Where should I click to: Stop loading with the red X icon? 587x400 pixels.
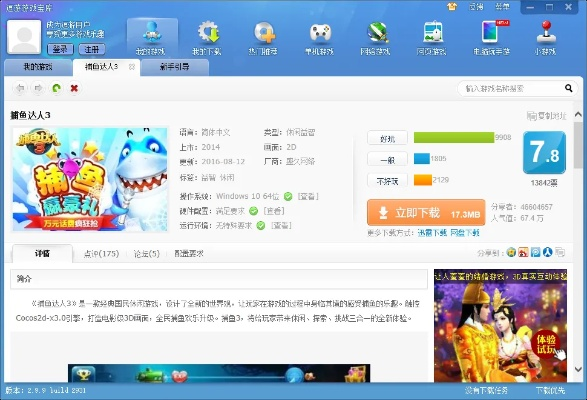tap(74, 88)
